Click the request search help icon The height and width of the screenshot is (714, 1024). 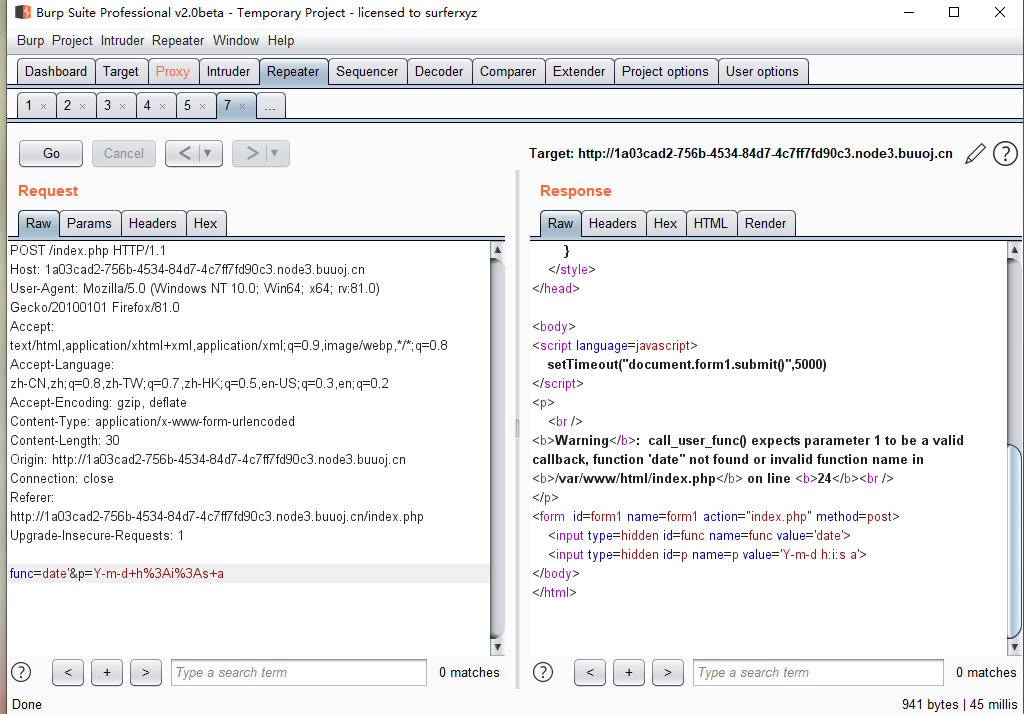(x=21, y=672)
